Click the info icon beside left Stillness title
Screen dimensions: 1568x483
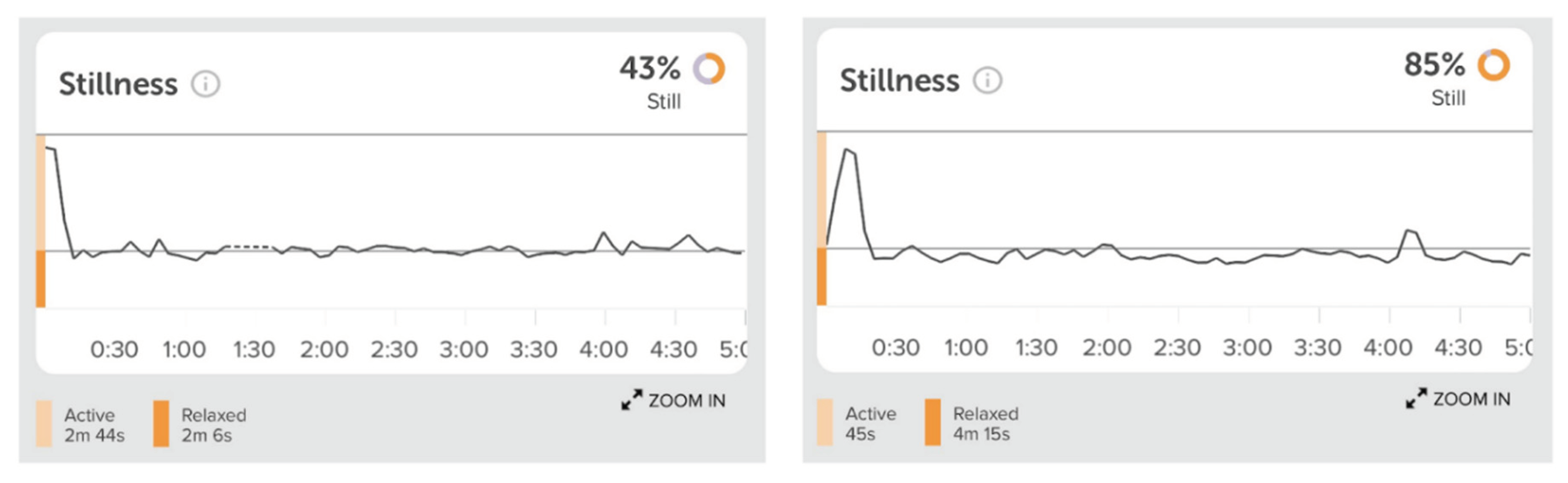click(206, 84)
